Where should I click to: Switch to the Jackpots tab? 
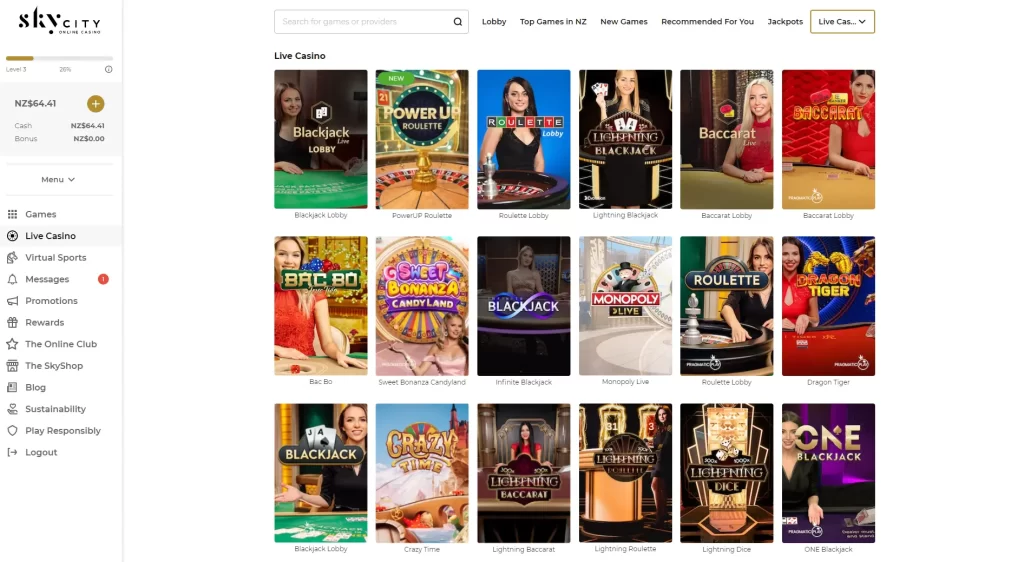(x=785, y=22)
